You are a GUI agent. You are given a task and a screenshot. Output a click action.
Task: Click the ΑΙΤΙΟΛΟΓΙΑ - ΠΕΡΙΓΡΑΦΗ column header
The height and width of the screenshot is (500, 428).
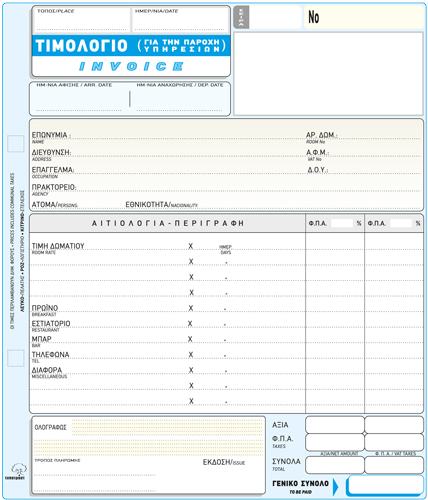(x=168, y=223)
